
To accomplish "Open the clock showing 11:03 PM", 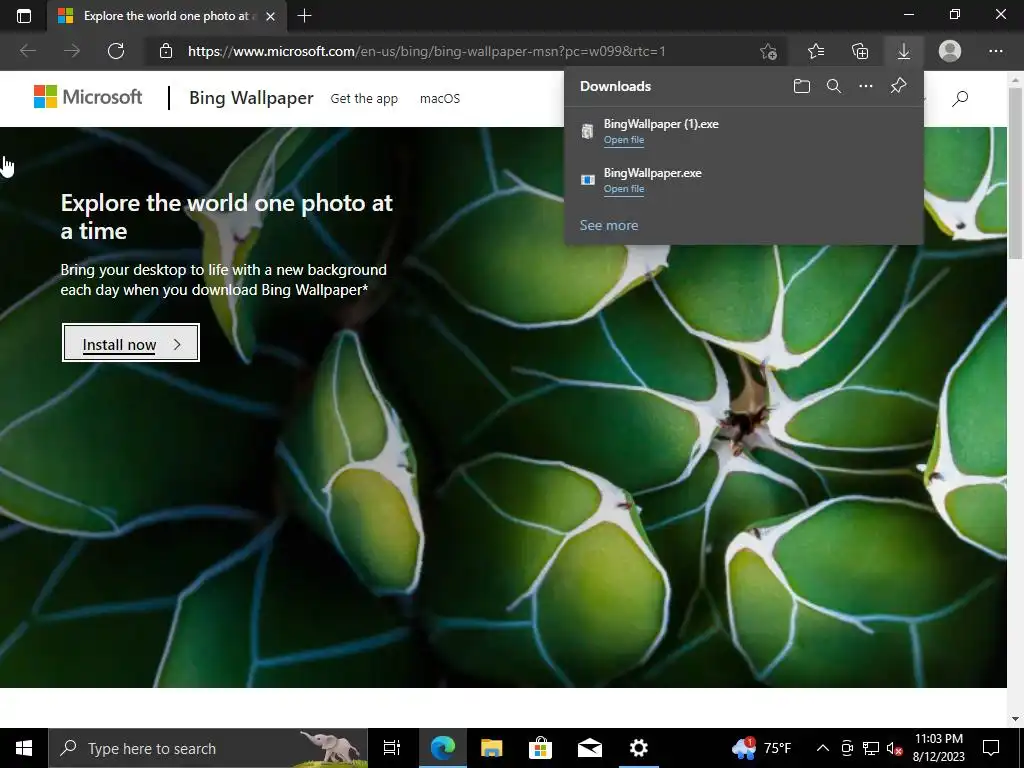I will [938, 748].
